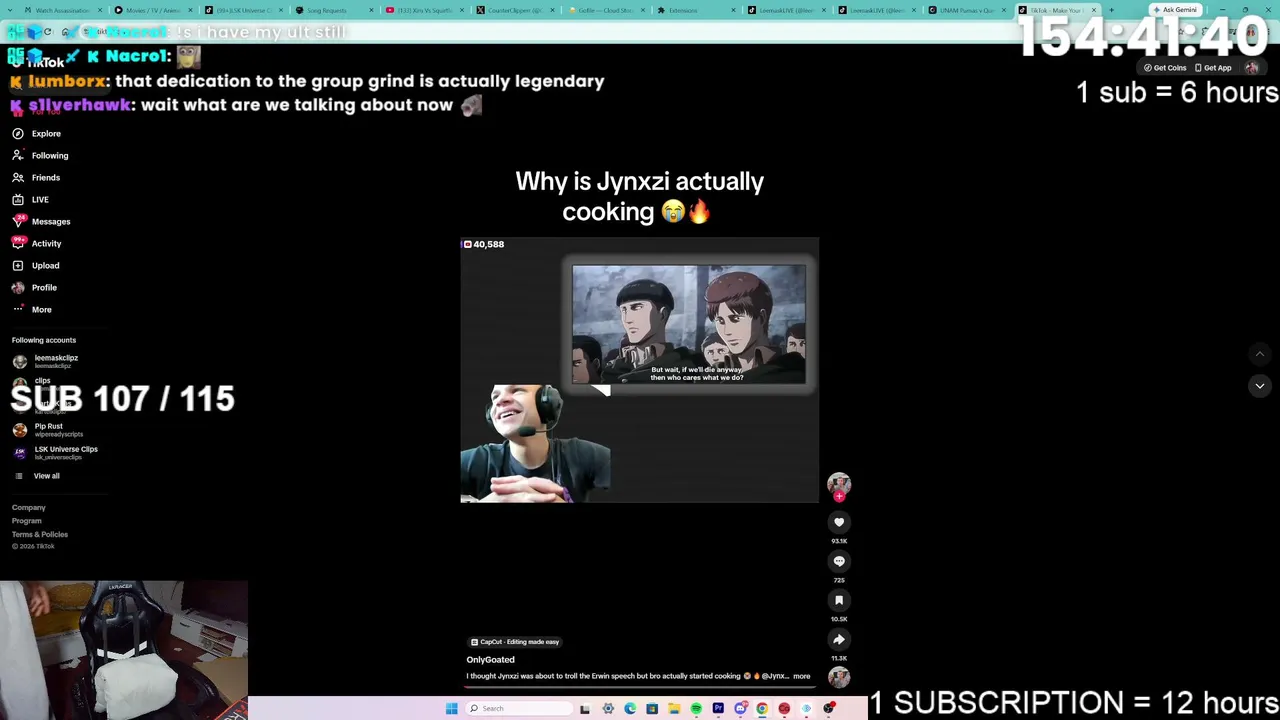The width and height of the screenshot is (1280, 720).
Task: Click the Windows taskbar Search box
Action: [x=519, y=709]
